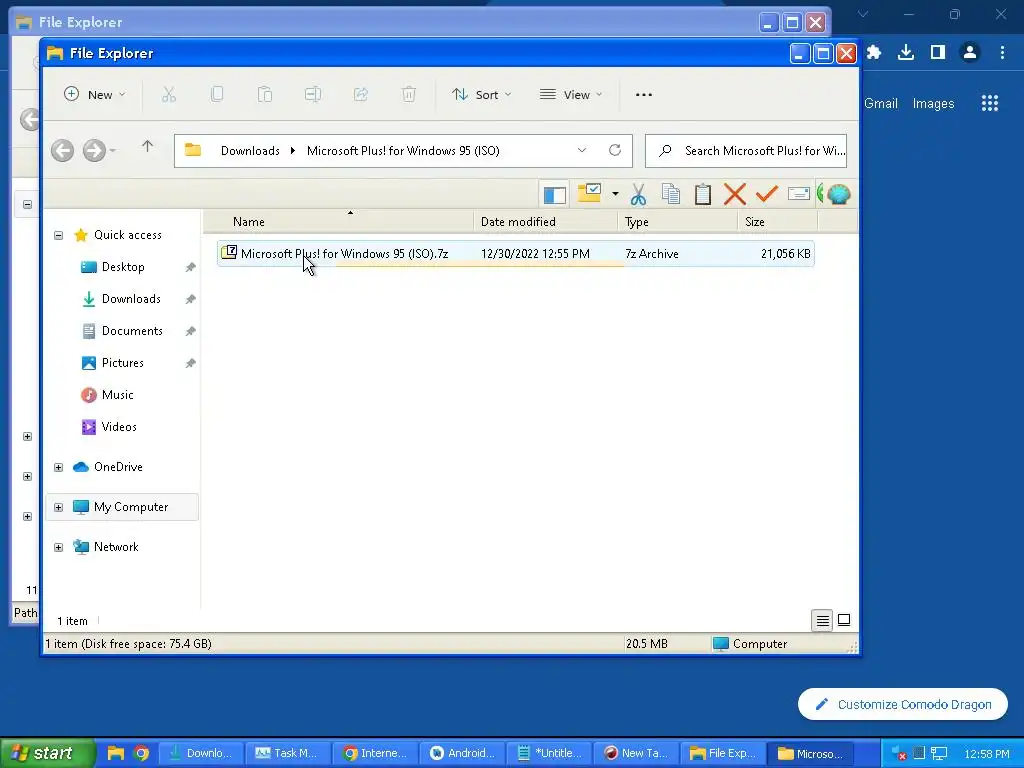Click the scissors Cut icon in classic toolbar
Viewport: 1024px width, 768px height.
639,195
